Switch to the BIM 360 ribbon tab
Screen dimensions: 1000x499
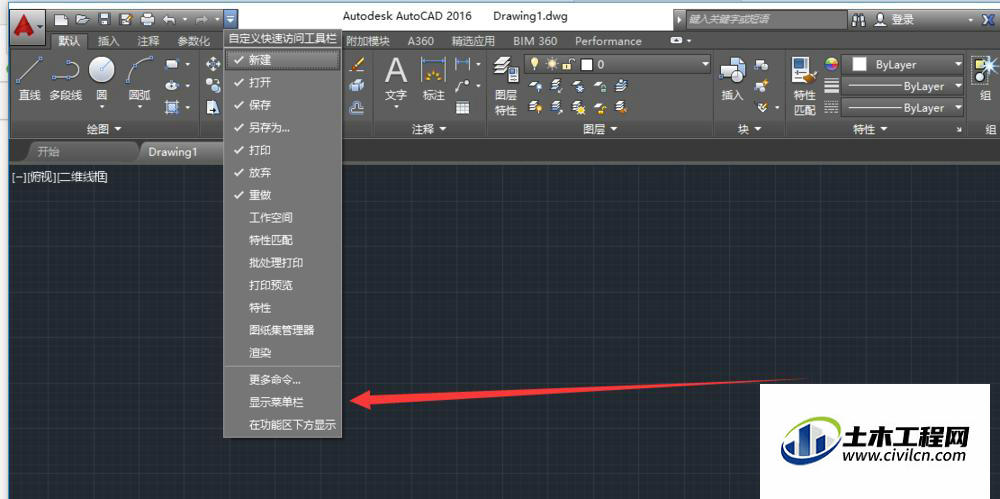[x=534, y=41]
